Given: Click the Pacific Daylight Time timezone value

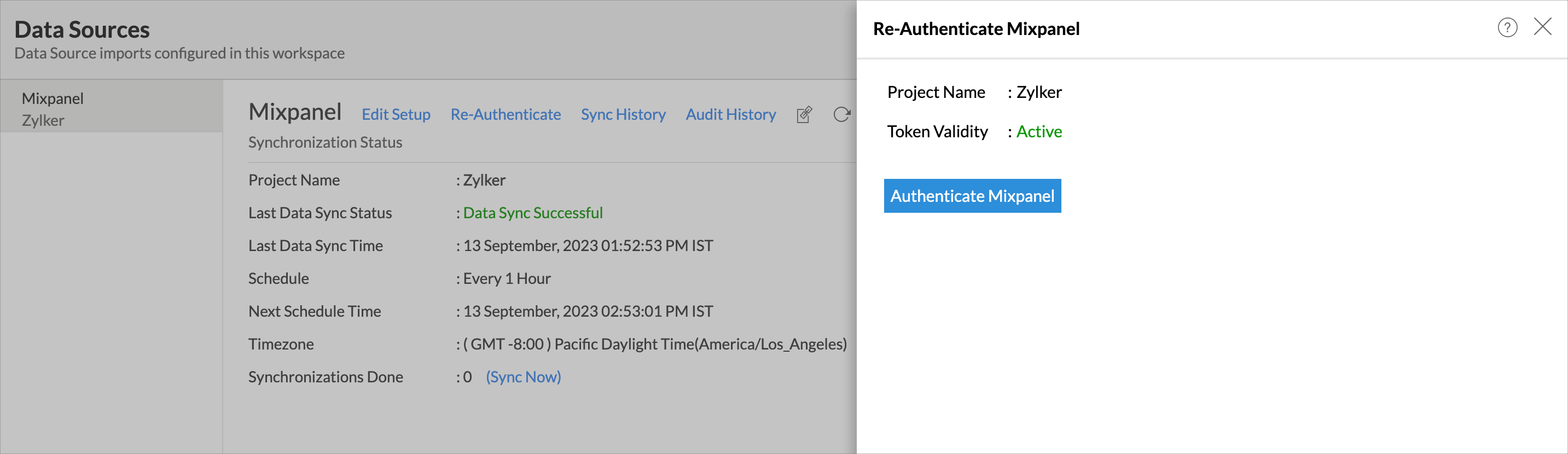Looking at the screenshot, I should pos(654,345).
